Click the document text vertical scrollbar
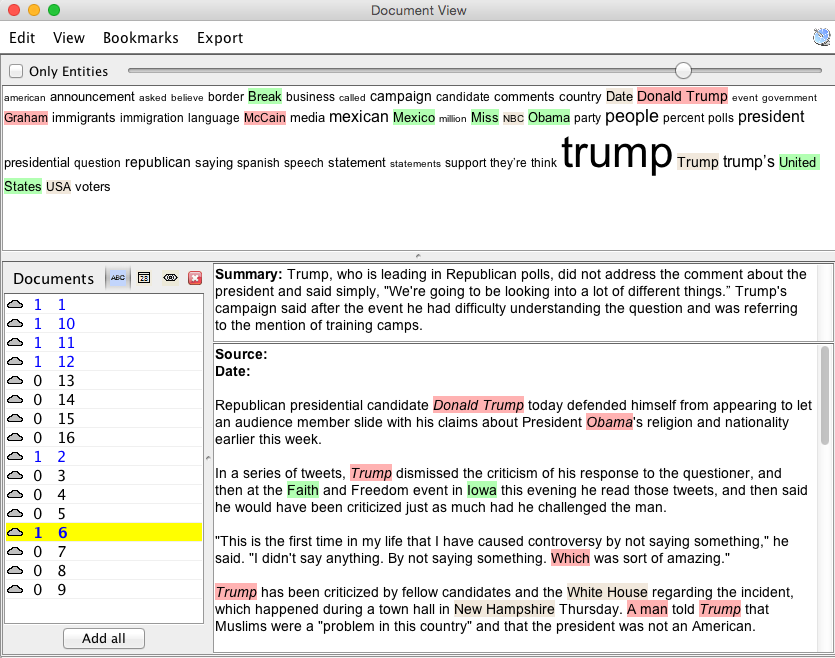Screen dimensions: 835x658 pos(825,395)
